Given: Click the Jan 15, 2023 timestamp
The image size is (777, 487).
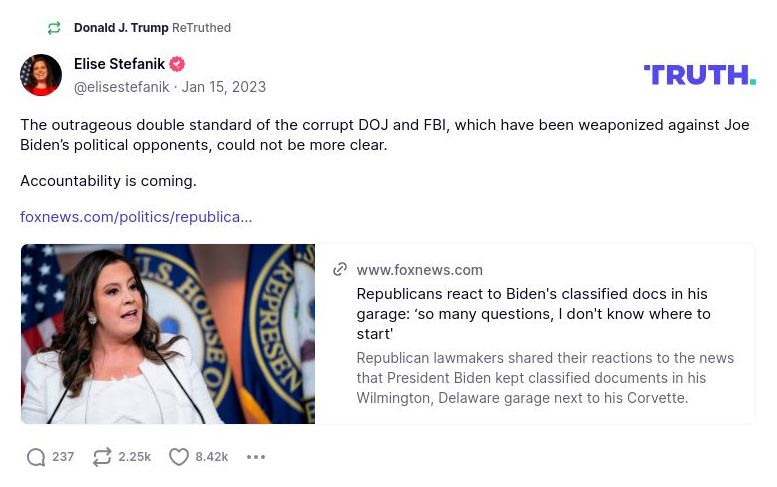Looking at the screenshot, I should 224,87.
